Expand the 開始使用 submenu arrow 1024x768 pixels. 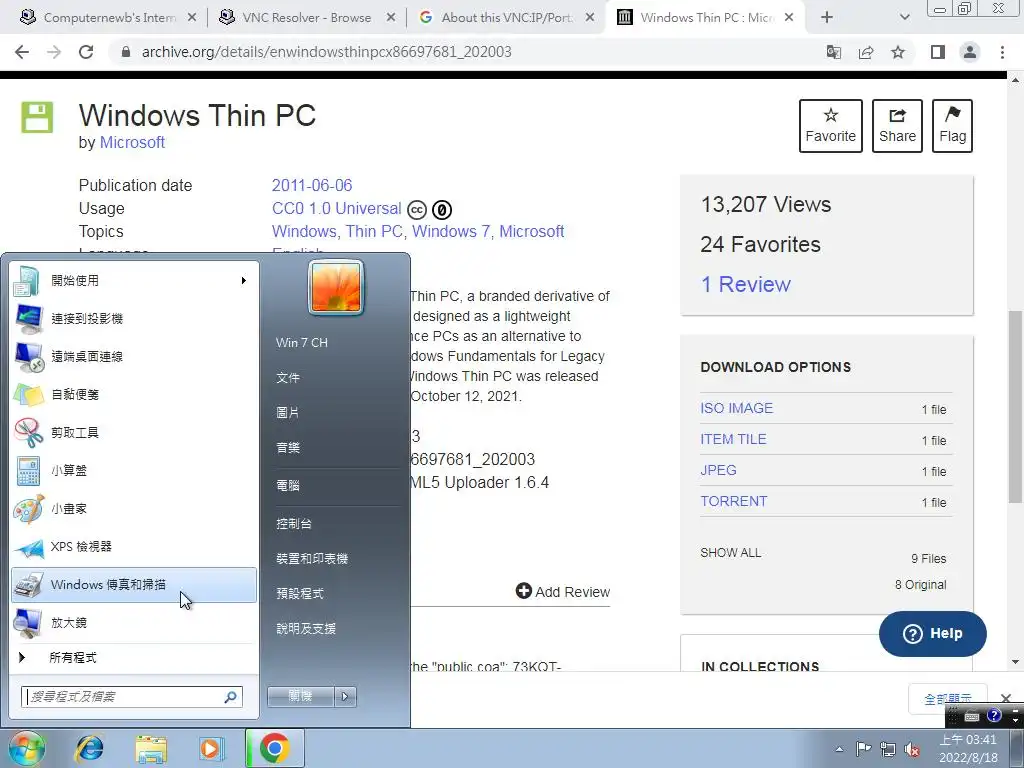pyautogui.click(x=244, y=281)
